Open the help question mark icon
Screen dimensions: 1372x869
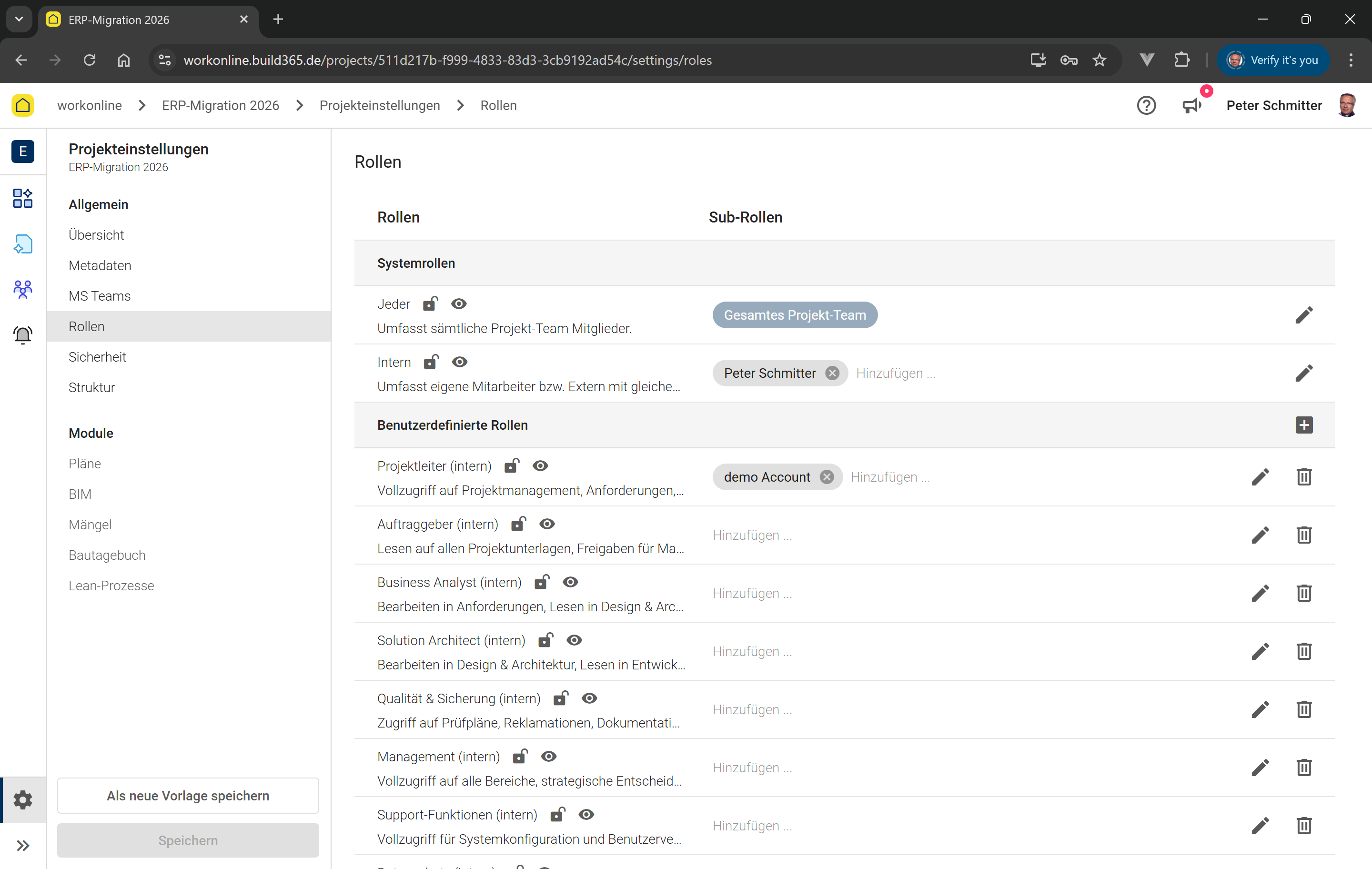(x=1146, y=105)
